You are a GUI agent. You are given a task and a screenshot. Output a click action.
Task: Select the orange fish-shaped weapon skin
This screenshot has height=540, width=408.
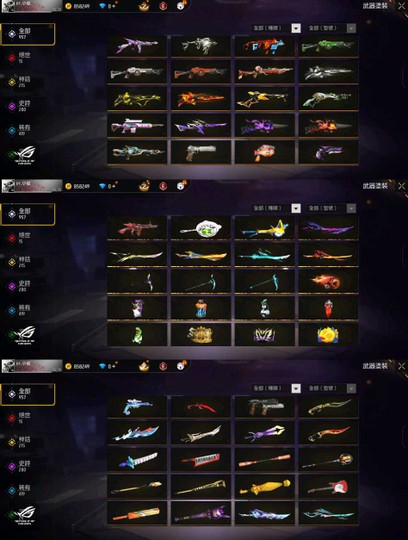tap(264, 152)
